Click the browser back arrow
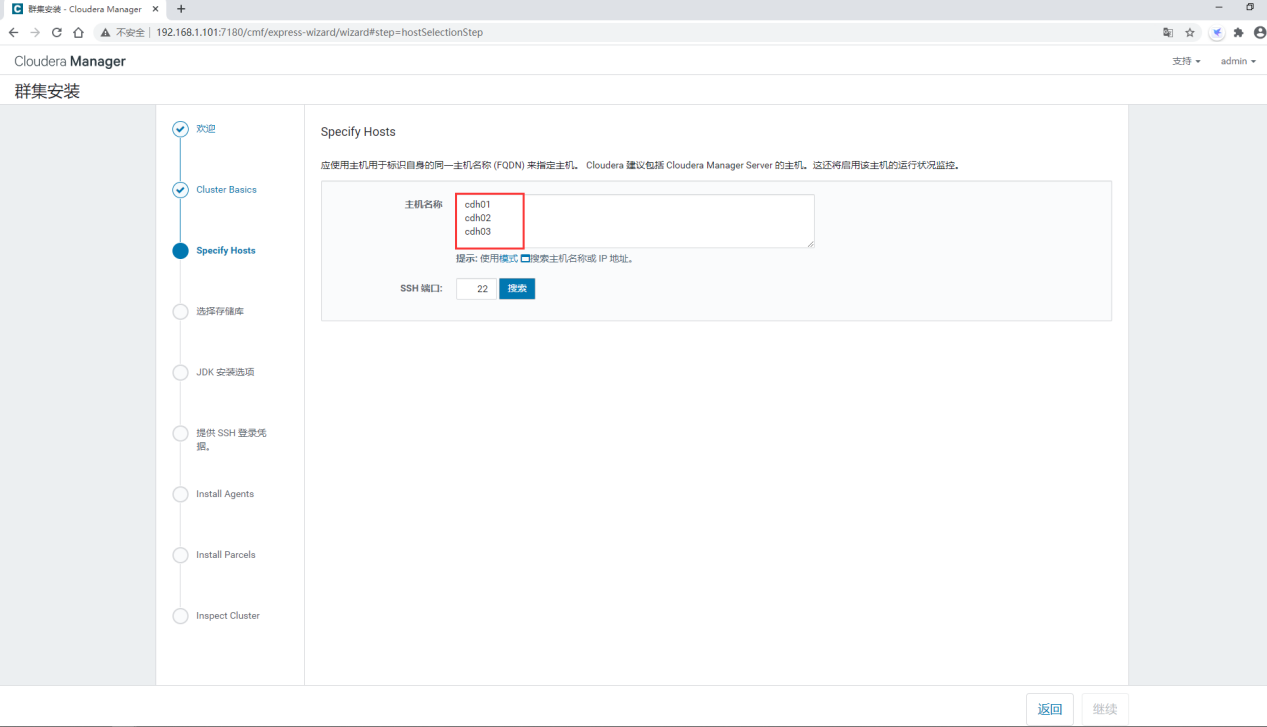 [13, 32]
